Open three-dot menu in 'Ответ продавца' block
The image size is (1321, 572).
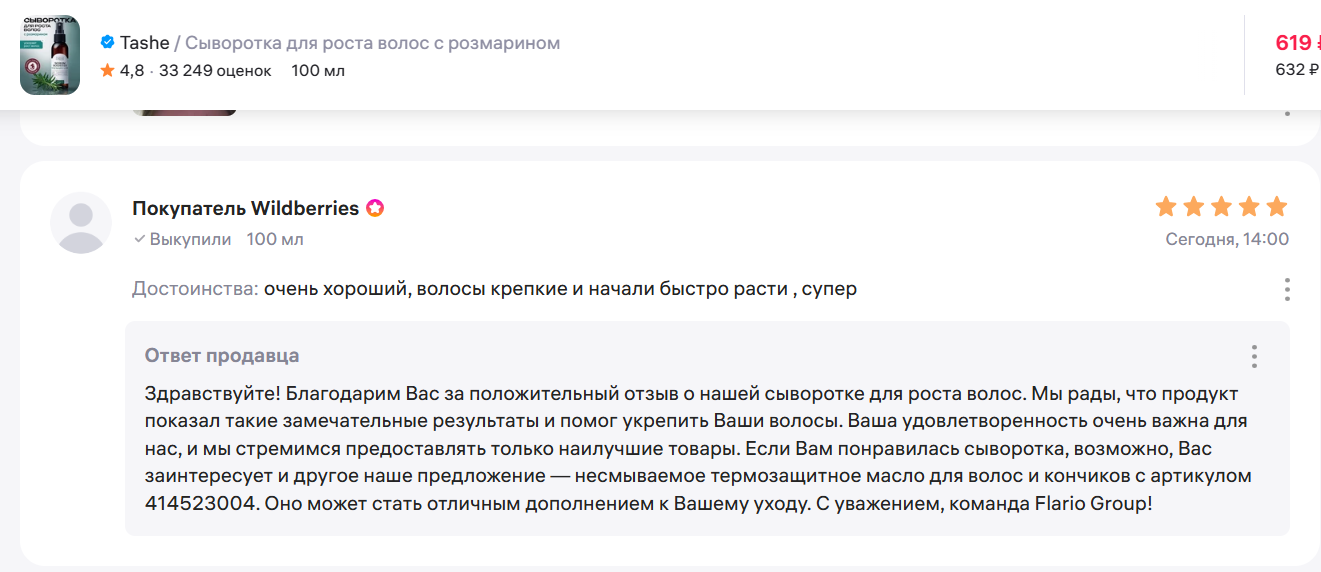pos(1254,357)
